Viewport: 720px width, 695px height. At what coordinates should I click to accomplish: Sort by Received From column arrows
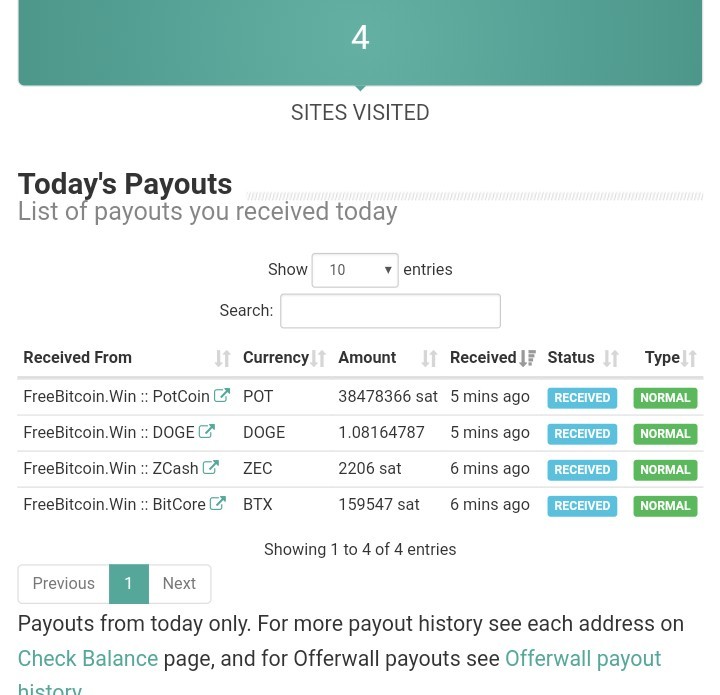pyautogui.click(x=222, y=358)
